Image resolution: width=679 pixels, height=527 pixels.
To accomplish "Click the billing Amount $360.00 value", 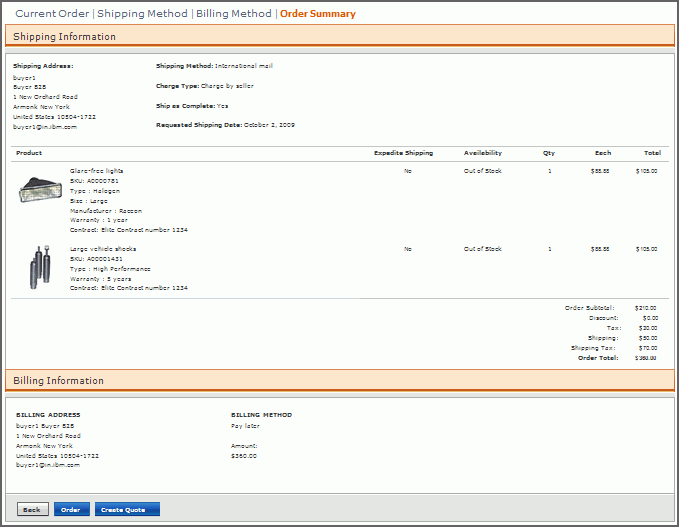I will click(x=244, y=456).
